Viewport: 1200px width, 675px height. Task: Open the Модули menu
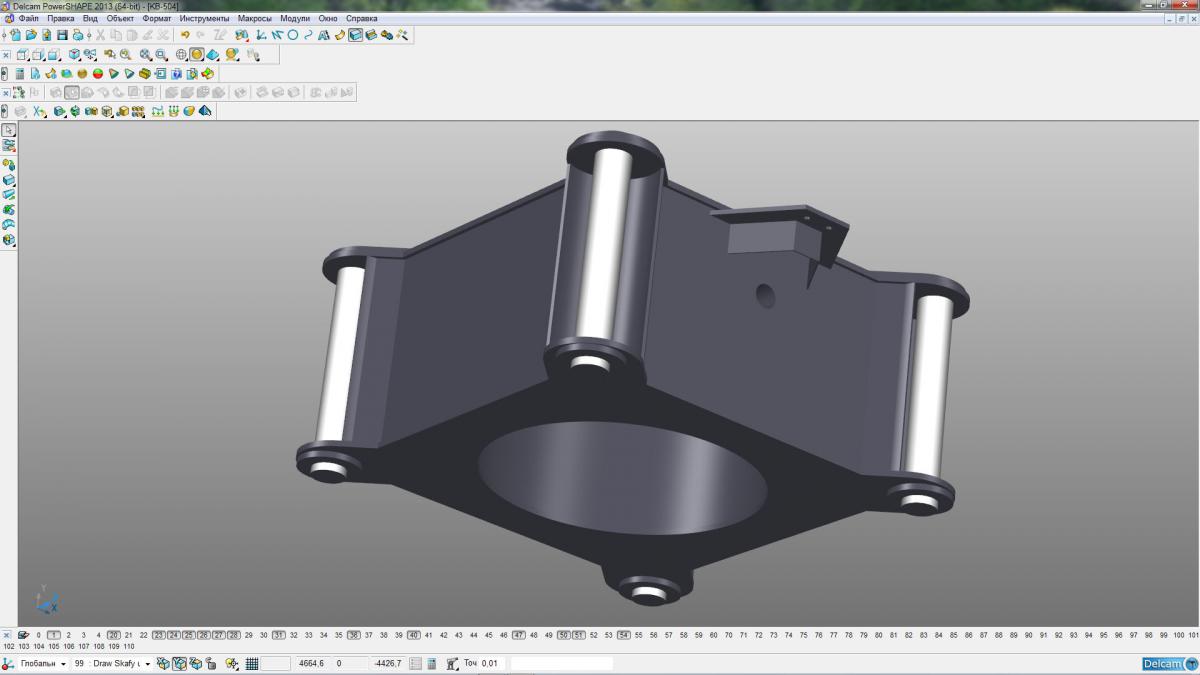click(x=295, y=18)
